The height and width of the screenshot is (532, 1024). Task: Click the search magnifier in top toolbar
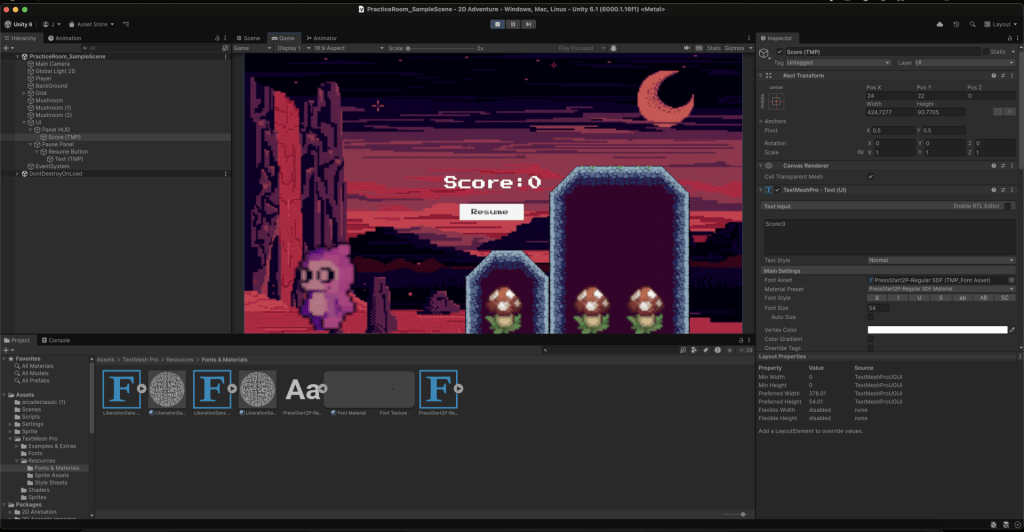[973, 24]
